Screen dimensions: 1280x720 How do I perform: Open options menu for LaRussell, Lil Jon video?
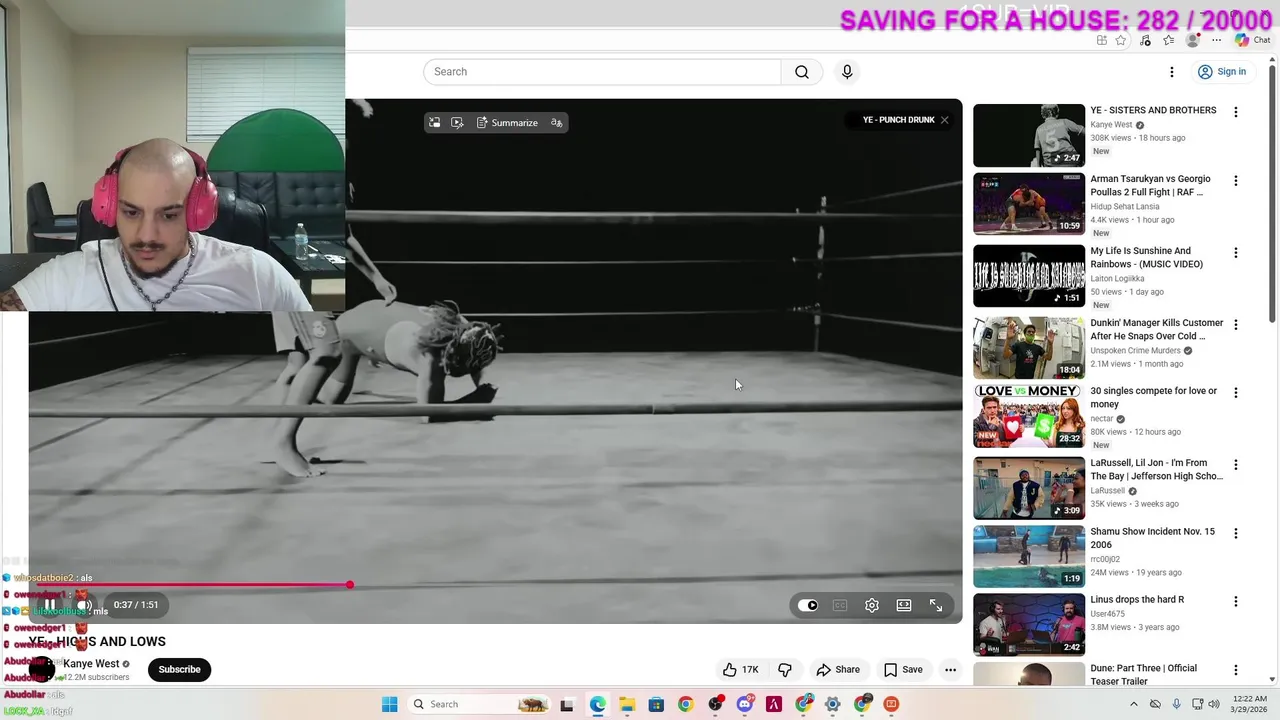click(1236, 465)
